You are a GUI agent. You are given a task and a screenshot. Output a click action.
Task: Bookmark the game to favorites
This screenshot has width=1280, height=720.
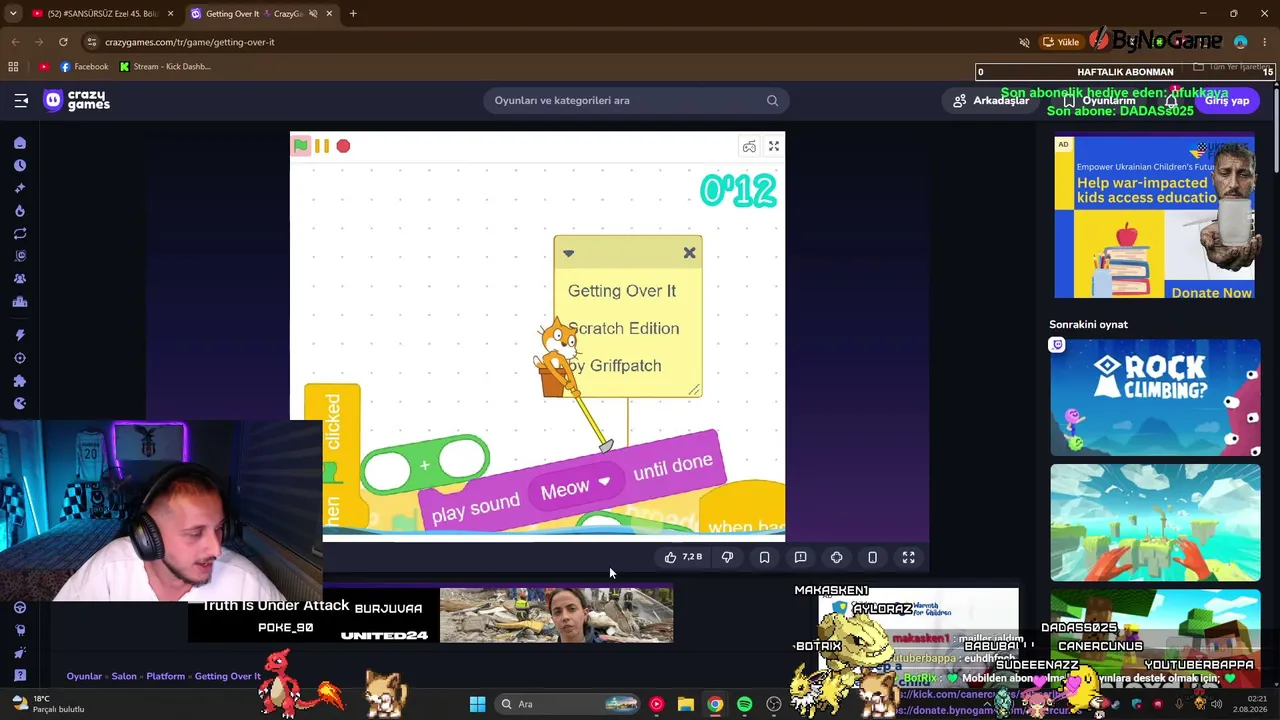point(764,557)
